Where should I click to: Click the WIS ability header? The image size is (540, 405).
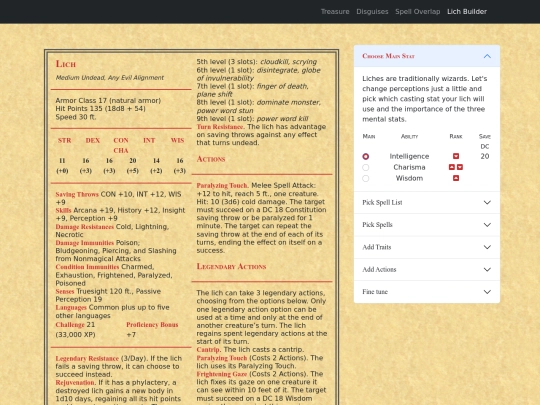(x=177, y=141)
